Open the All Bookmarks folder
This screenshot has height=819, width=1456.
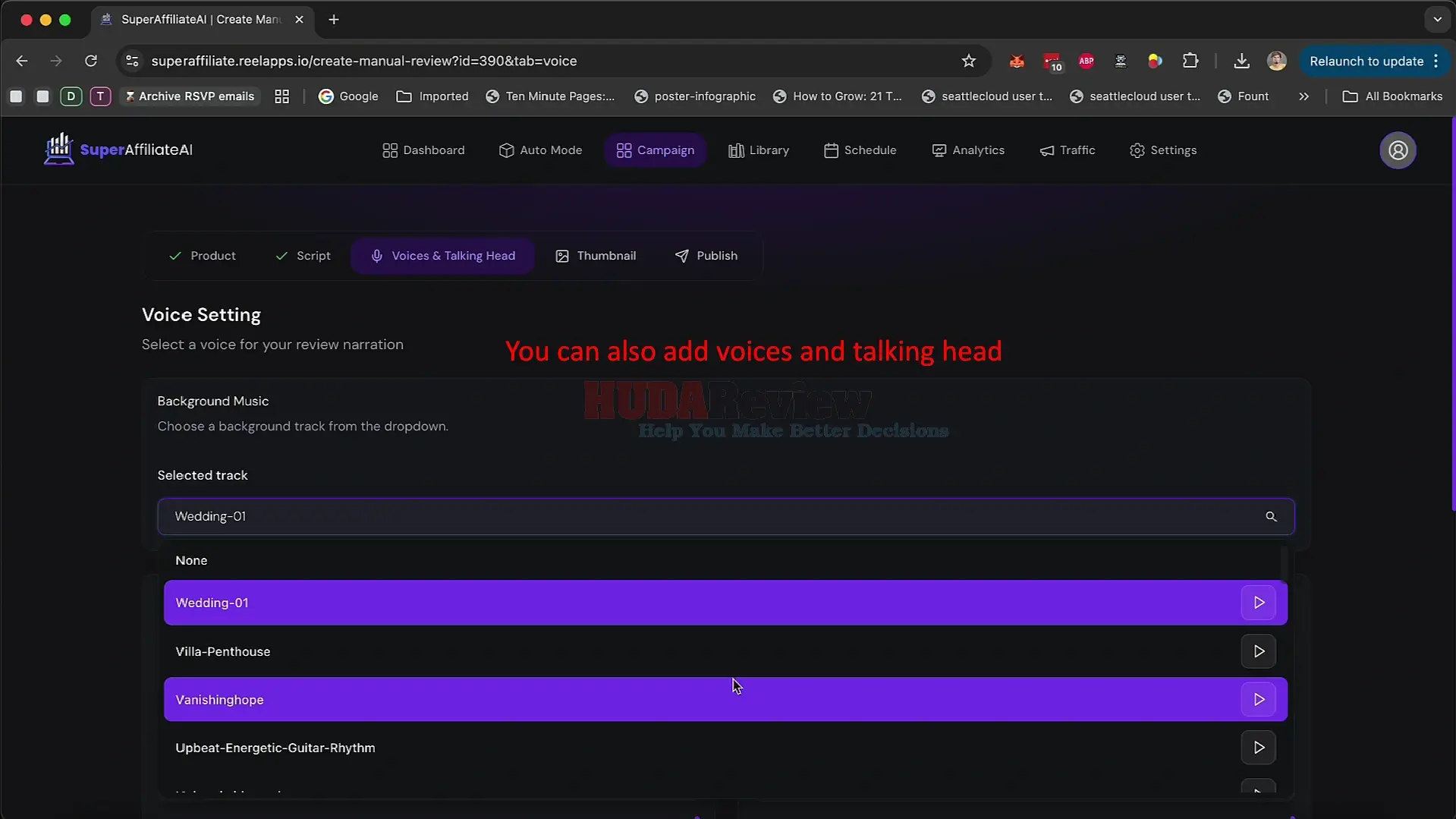pyautogui.click(x=1392, y=96)
